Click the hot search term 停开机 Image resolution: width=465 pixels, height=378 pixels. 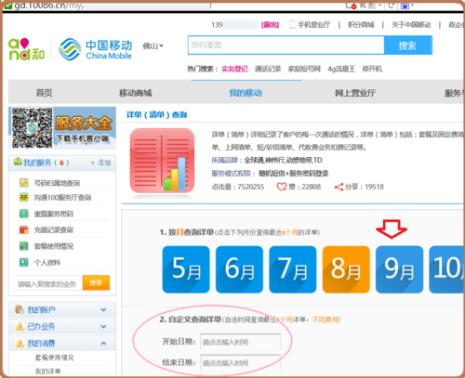[x=372, y=69]
